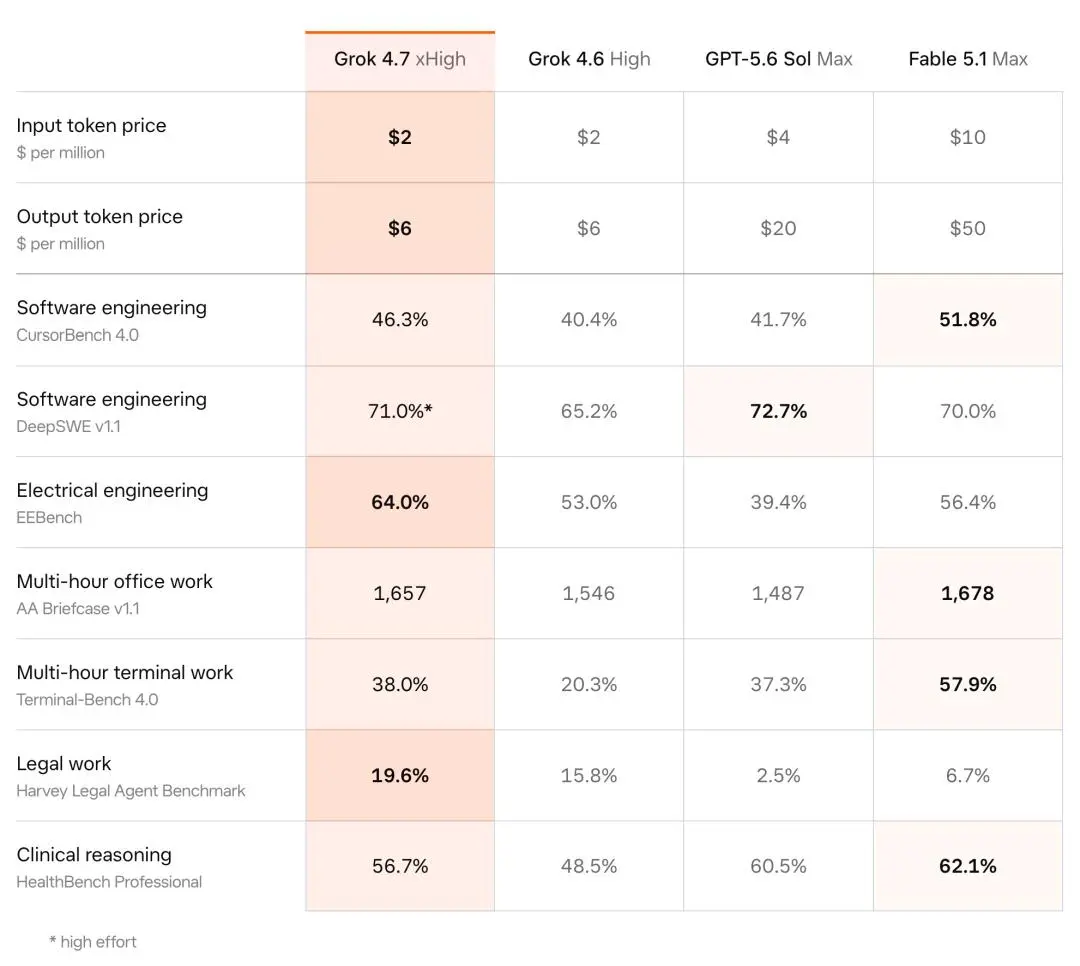Click the 72.7% GPT-5.6 DeepSWE score
Screen dimensions: 1080x966
point(778,411)
